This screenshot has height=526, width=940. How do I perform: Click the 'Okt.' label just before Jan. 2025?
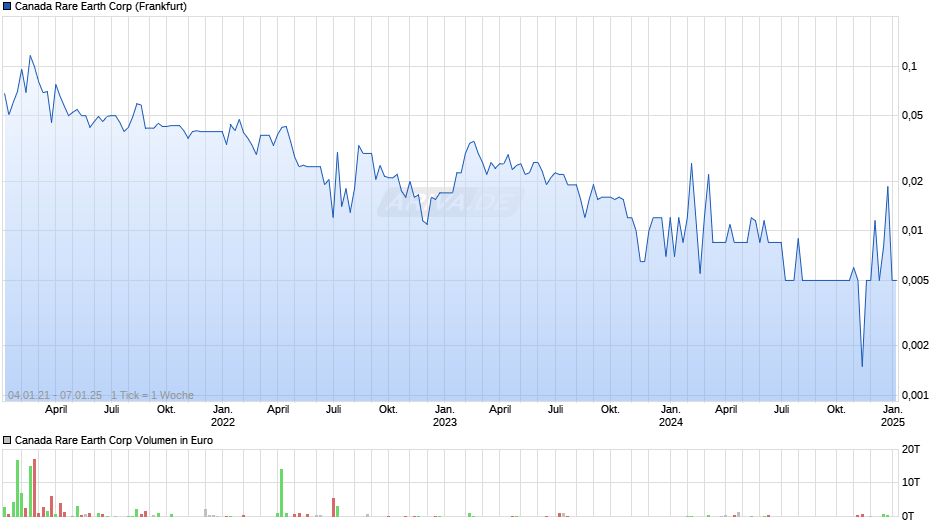[836, 410]
